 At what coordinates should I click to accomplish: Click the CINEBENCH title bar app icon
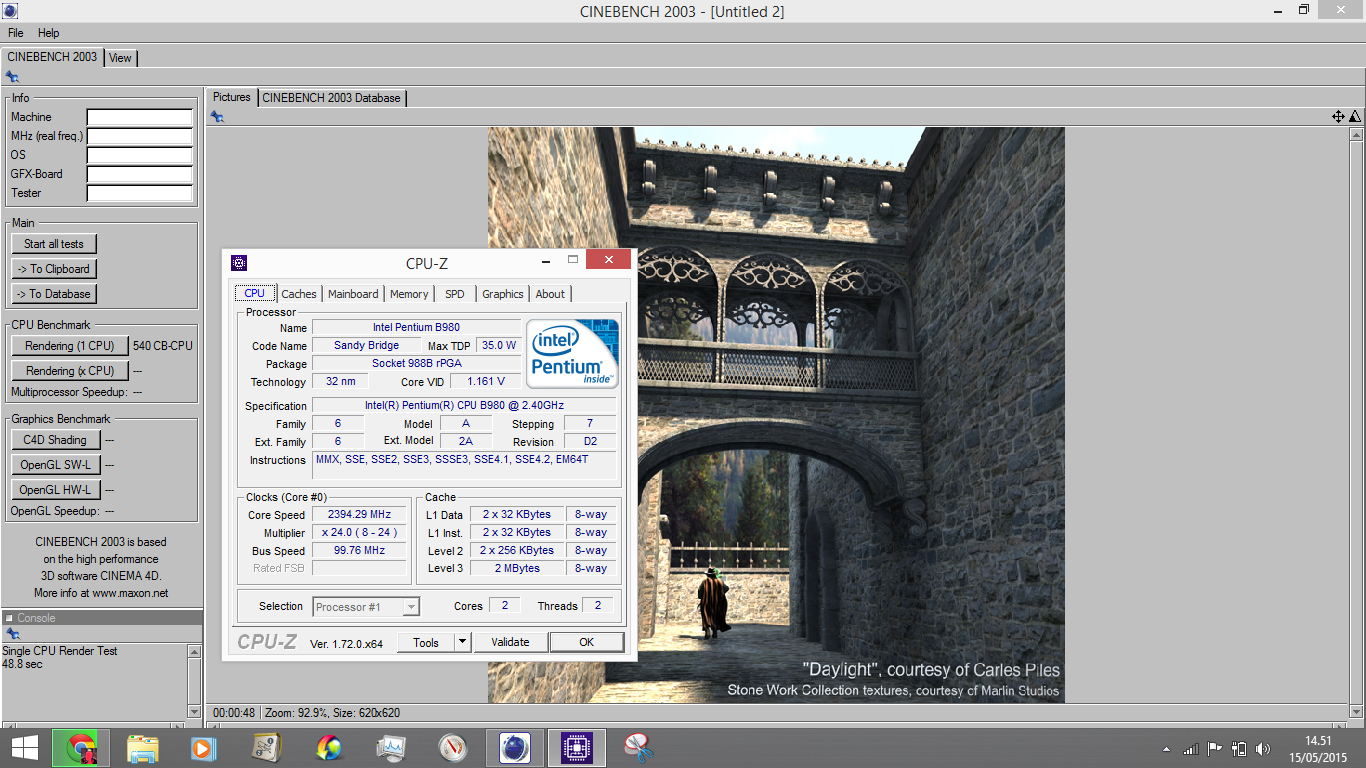click(x=10, y=11)
